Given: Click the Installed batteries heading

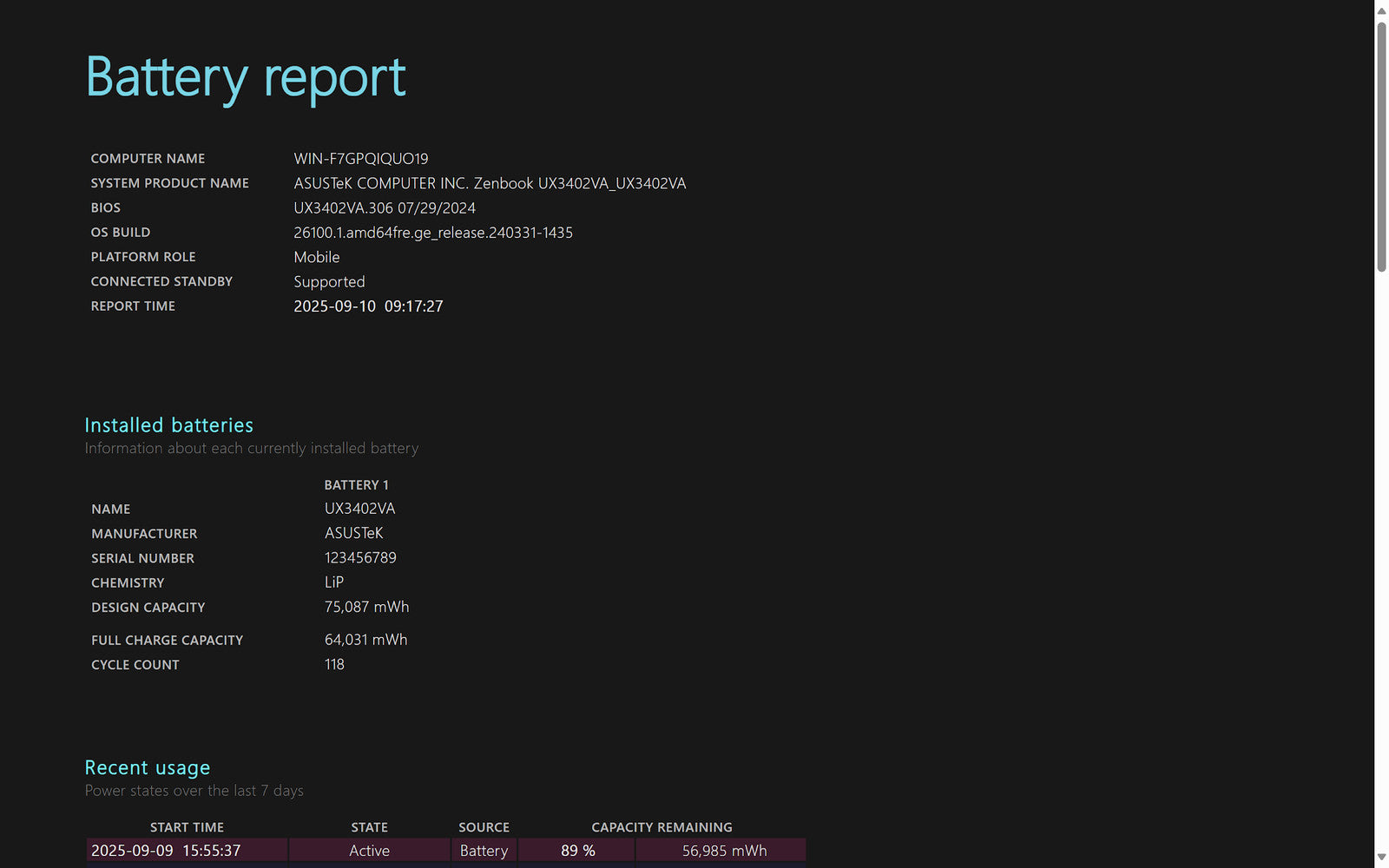Looking at the screenshot, I should (x=169, y=425).
